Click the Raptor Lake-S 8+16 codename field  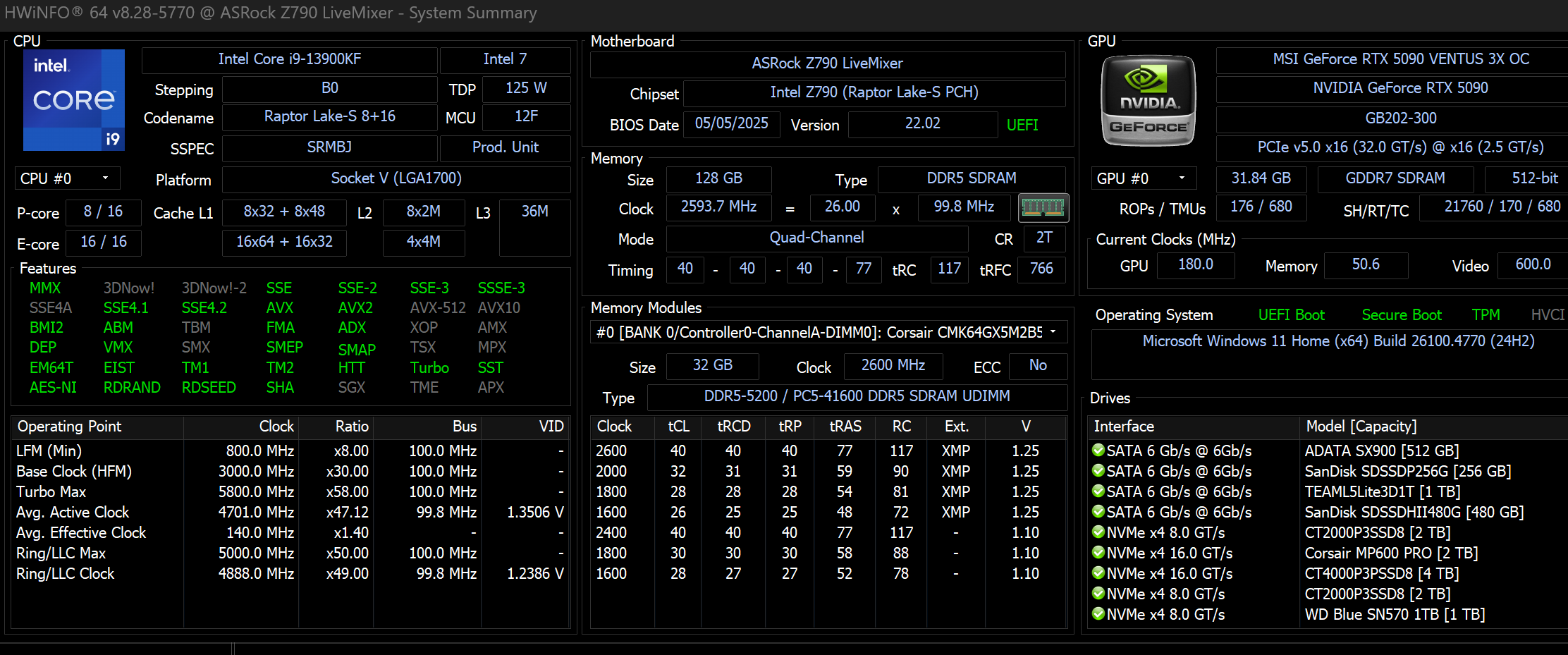tap(330, 117)
